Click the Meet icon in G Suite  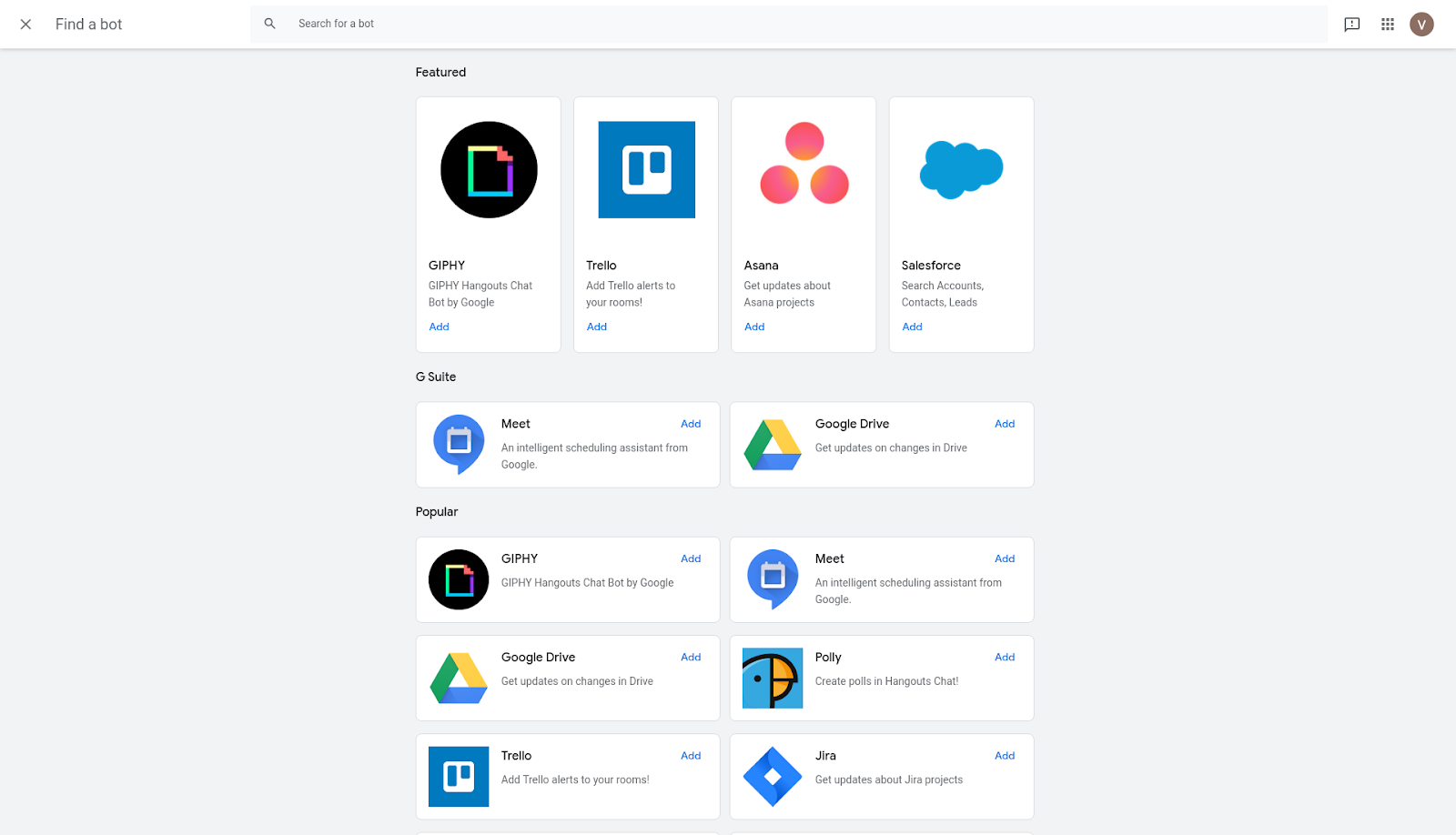[459, 444]
